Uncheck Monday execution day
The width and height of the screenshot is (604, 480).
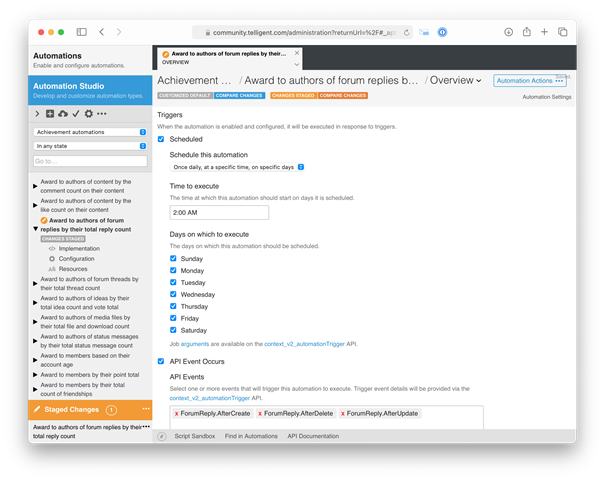(x=173, y=270)
